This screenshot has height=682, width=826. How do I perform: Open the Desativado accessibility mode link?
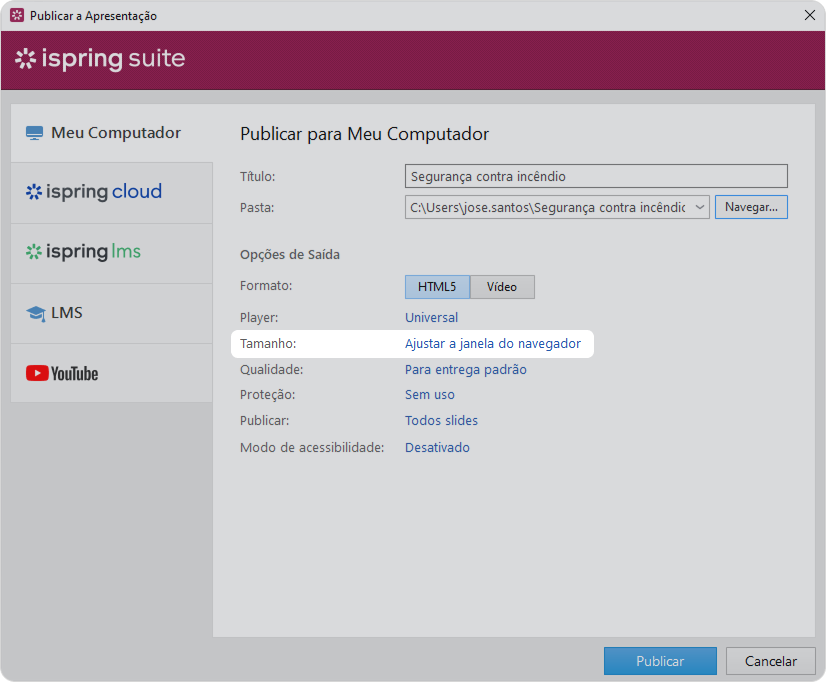tap(437, 447)
